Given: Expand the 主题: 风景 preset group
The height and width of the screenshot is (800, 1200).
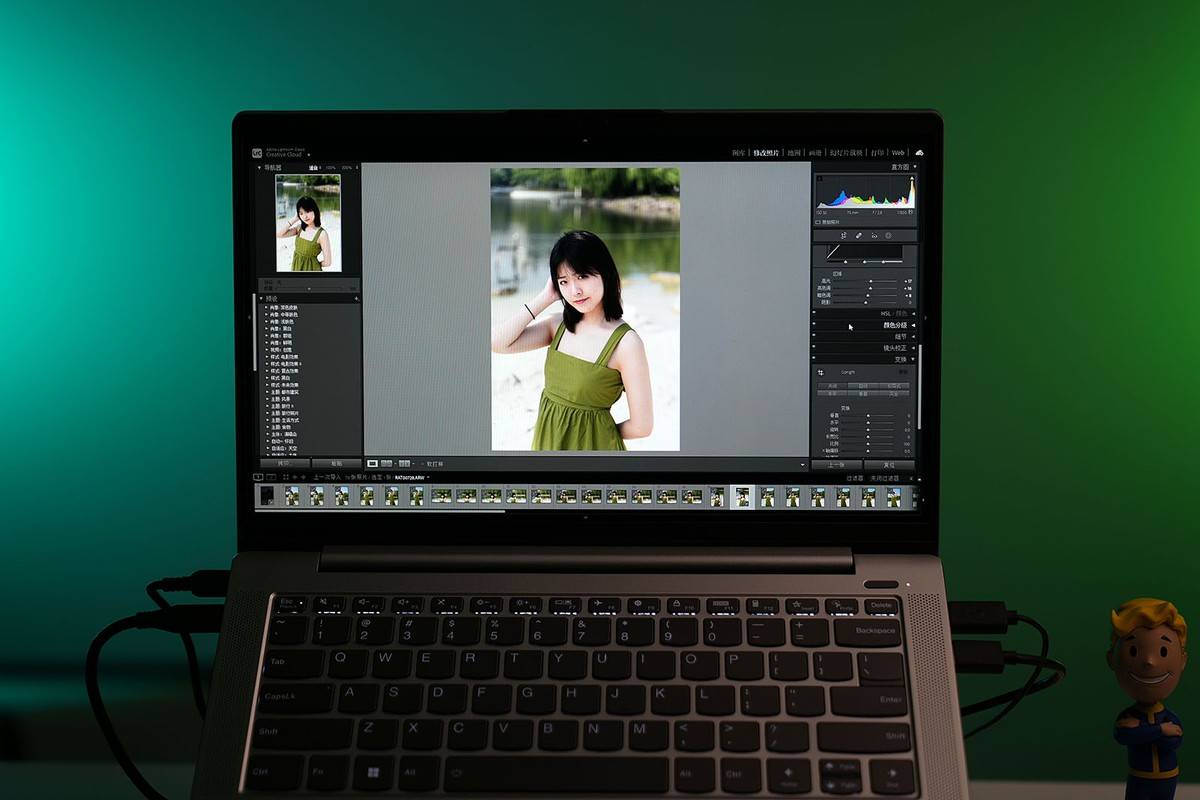Looking at the screenshot, I should (266, 399).
